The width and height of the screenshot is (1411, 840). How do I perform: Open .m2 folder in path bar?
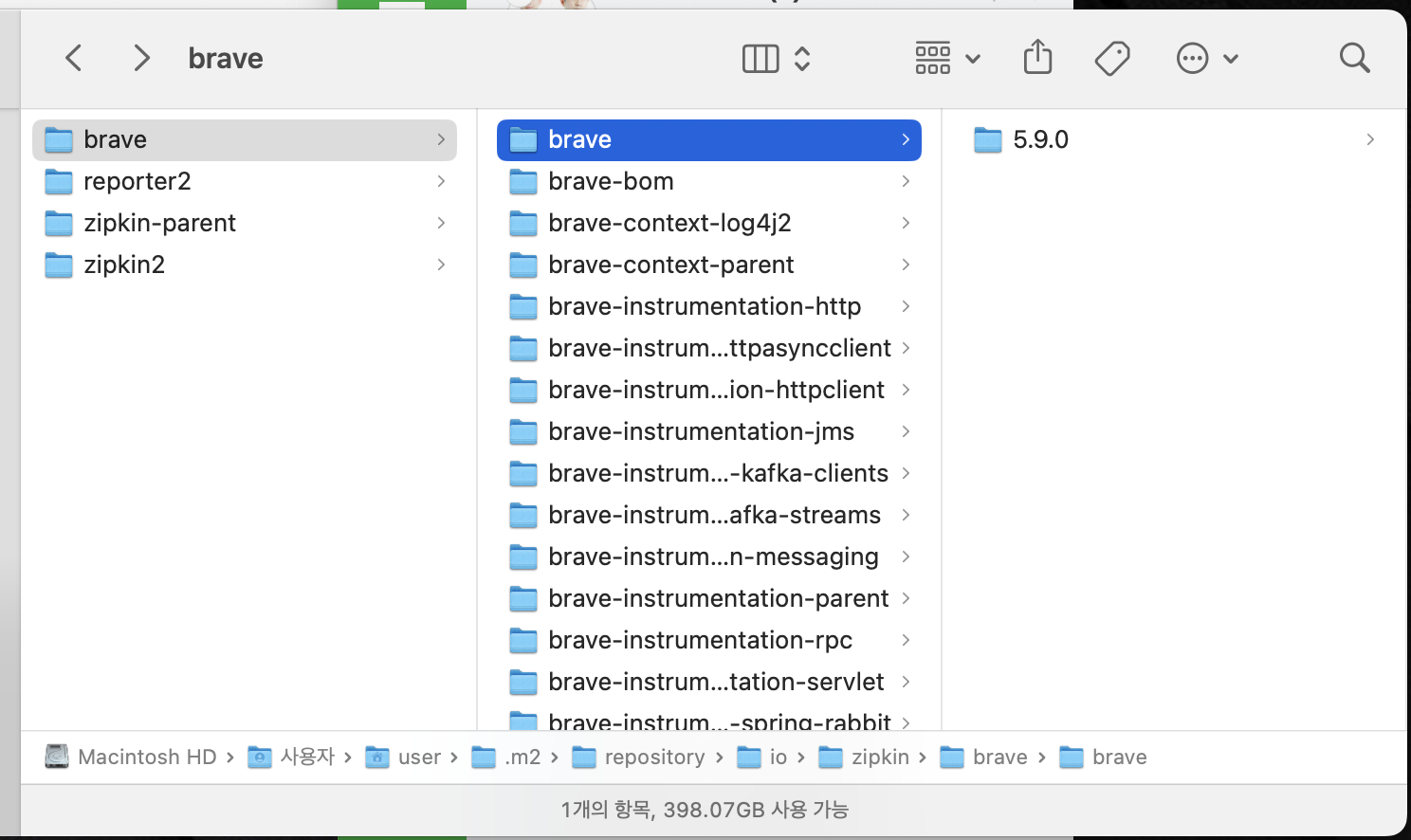click(x=506, y=757)
